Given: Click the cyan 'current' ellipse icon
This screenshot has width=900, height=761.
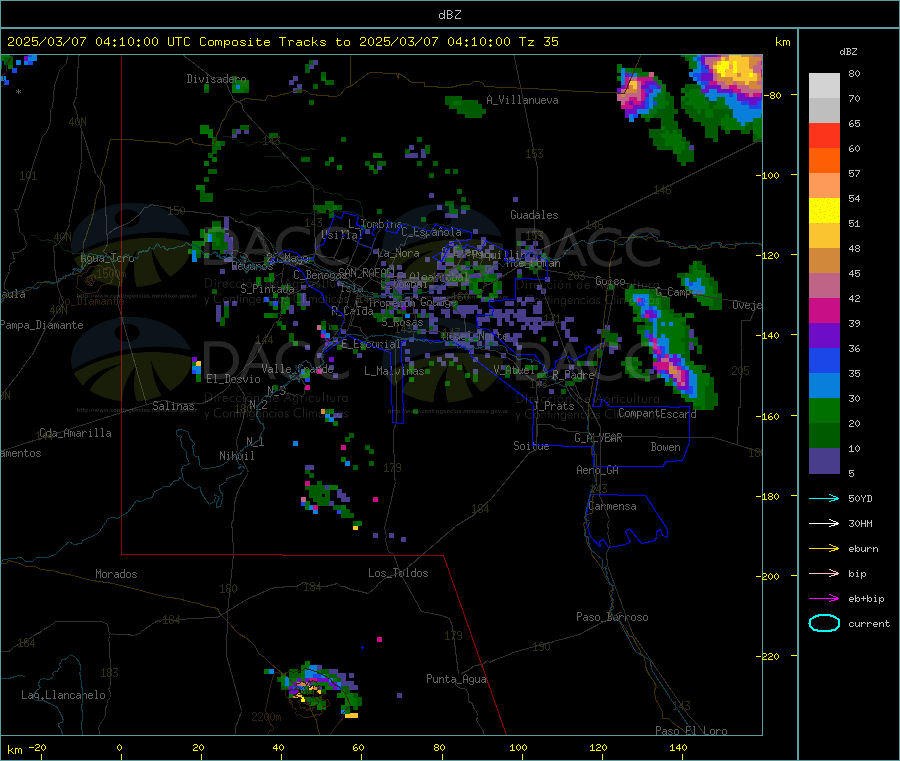Looking at the screenshot, I should tap(824, 623).
